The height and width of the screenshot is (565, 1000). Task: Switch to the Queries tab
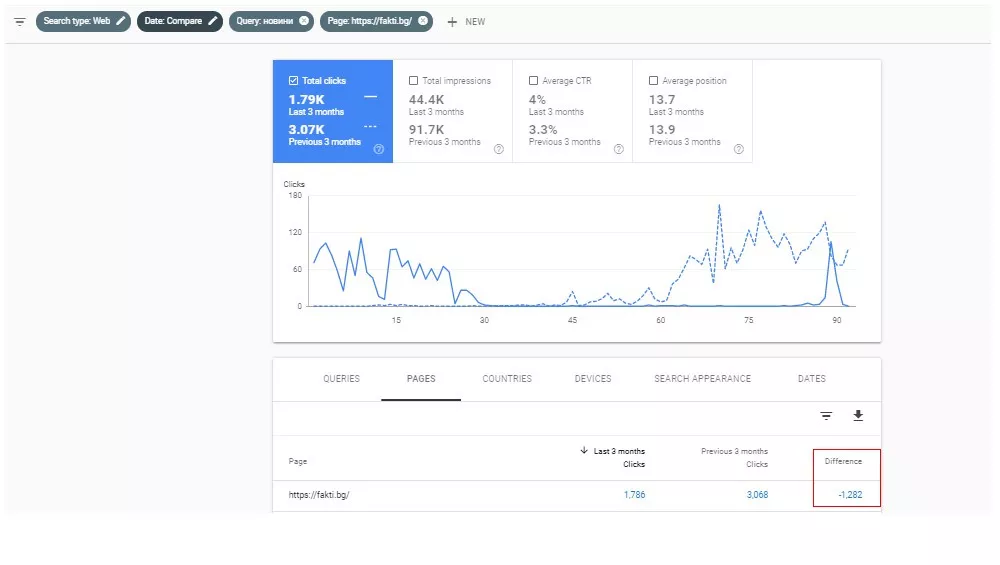pyautogui.click(x=341, y=379)
